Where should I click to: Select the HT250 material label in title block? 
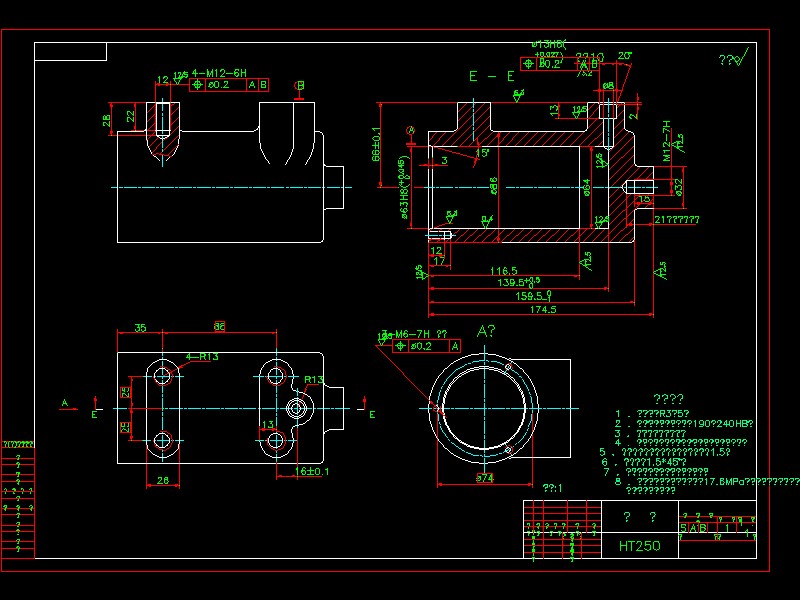[639, 546]
